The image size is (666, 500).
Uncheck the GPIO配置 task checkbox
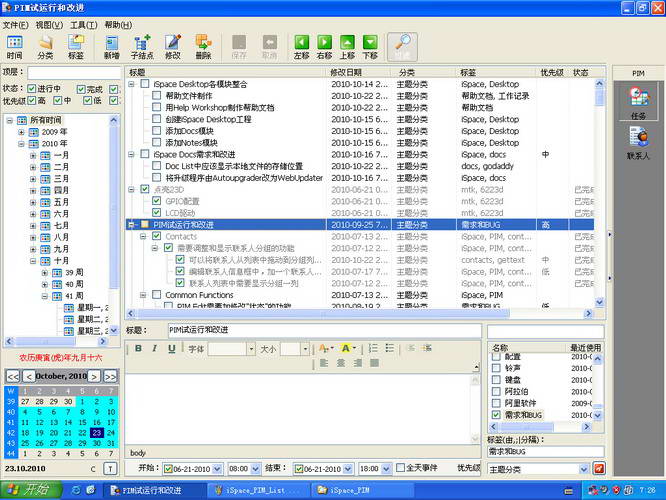pos(157,201)
